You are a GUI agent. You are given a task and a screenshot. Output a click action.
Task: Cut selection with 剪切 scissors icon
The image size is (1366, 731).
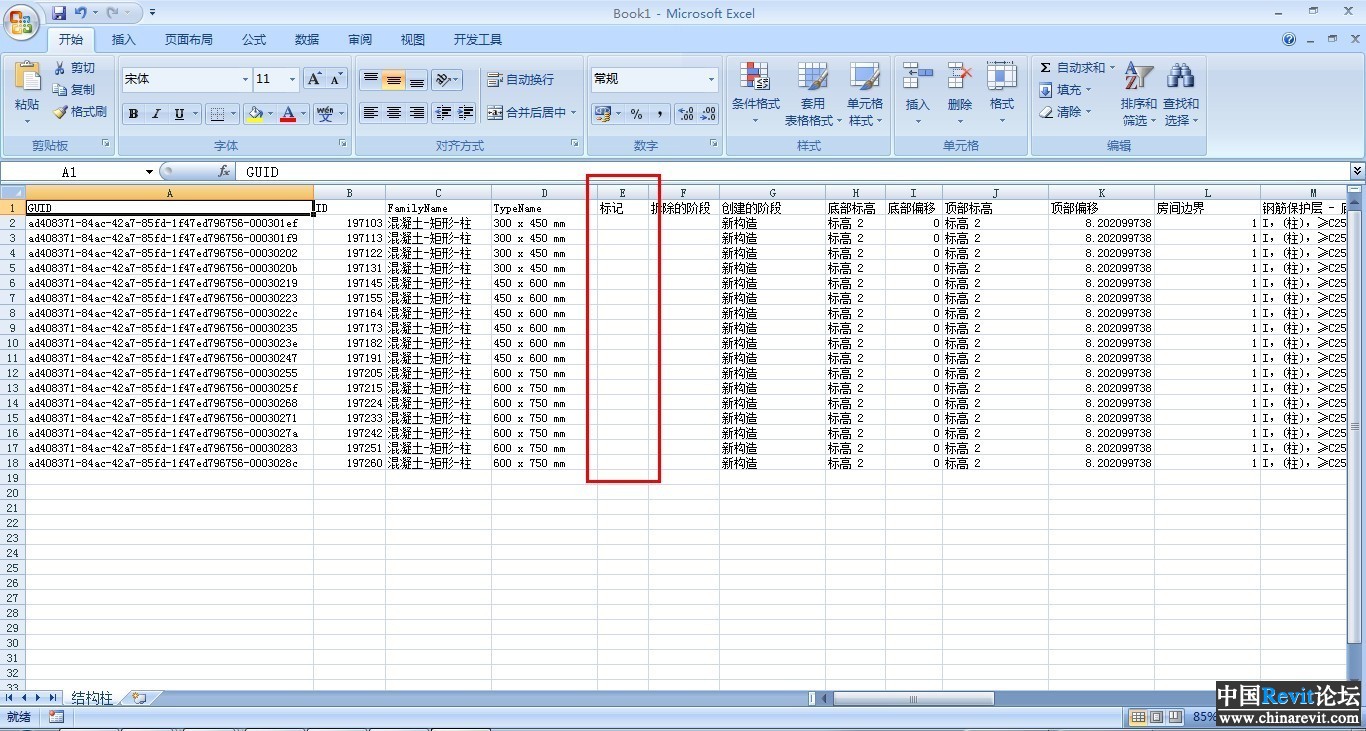(75, 68)
